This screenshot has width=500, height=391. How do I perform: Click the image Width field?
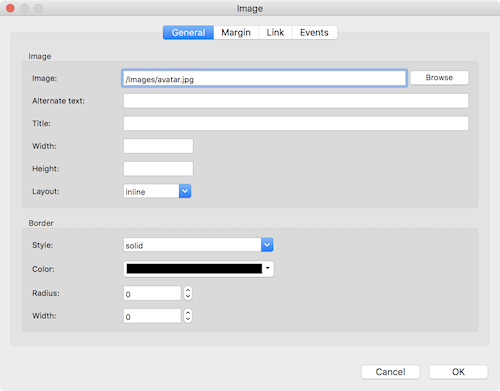coord(158,146)
